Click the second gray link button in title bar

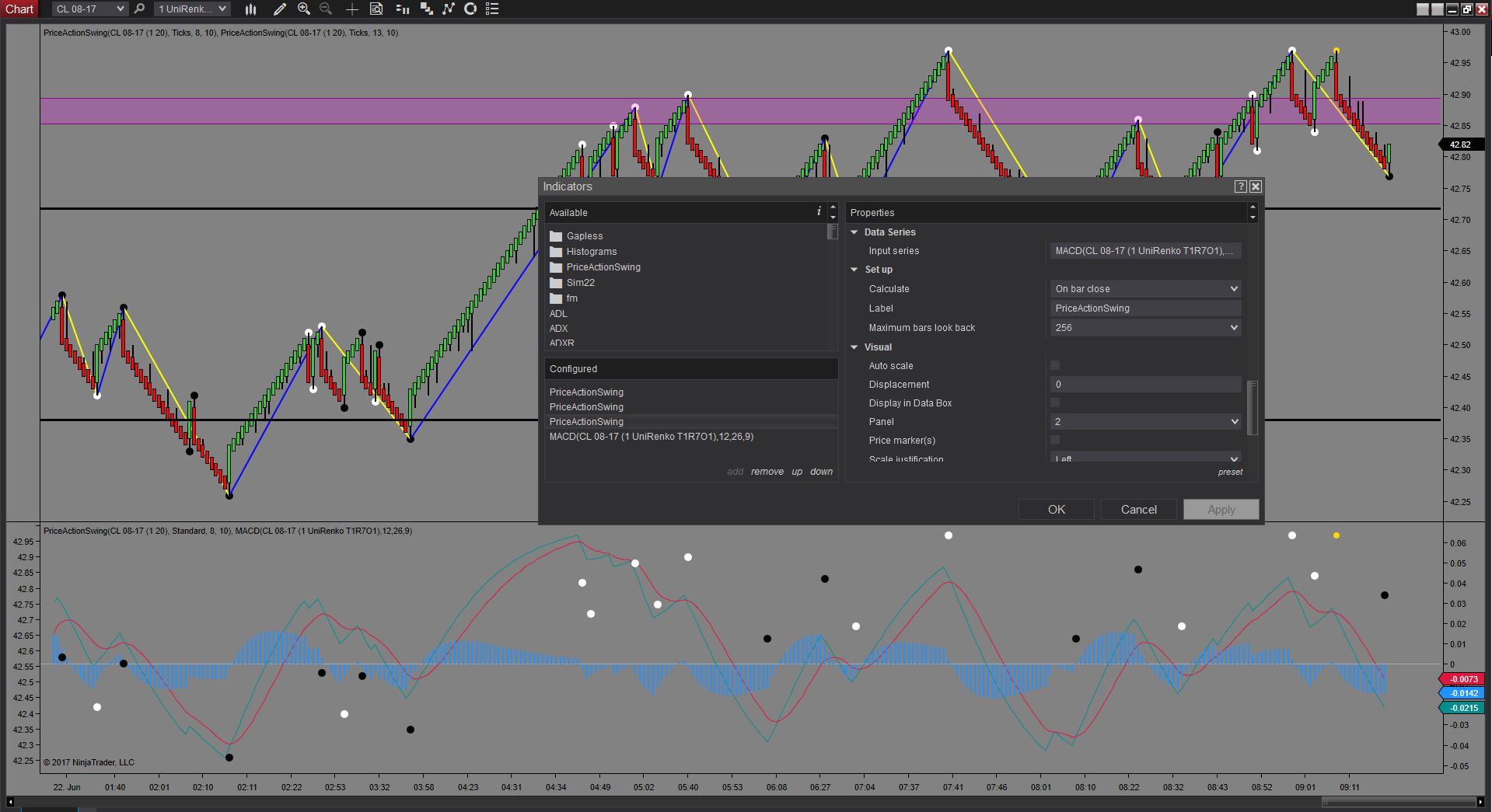pyautogui.click(x=1438, y=9)
